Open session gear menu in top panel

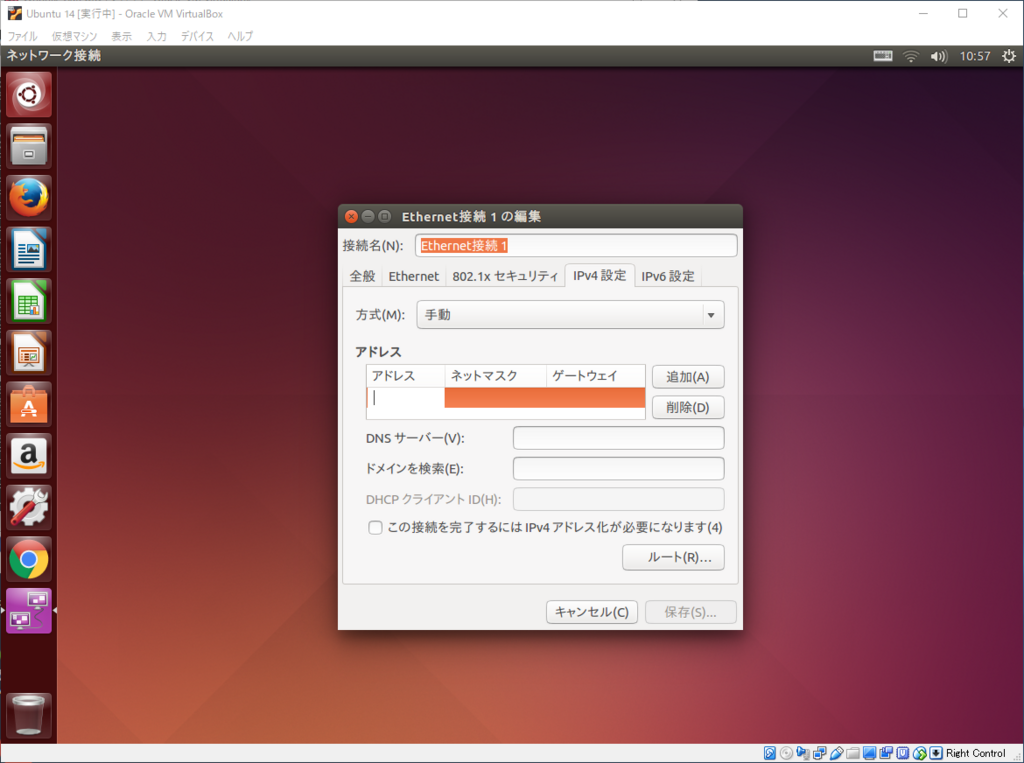click(x=1009, y=56)
